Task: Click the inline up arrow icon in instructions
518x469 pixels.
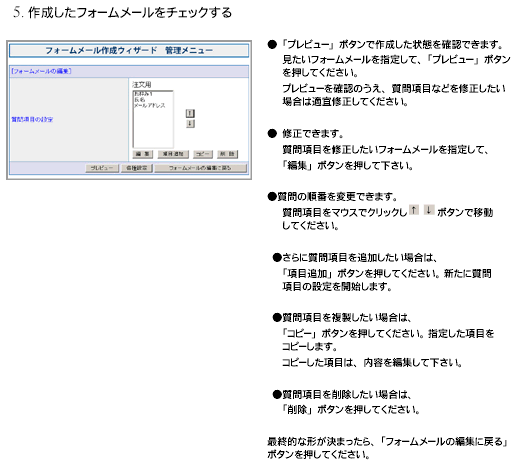Action: 414,210
